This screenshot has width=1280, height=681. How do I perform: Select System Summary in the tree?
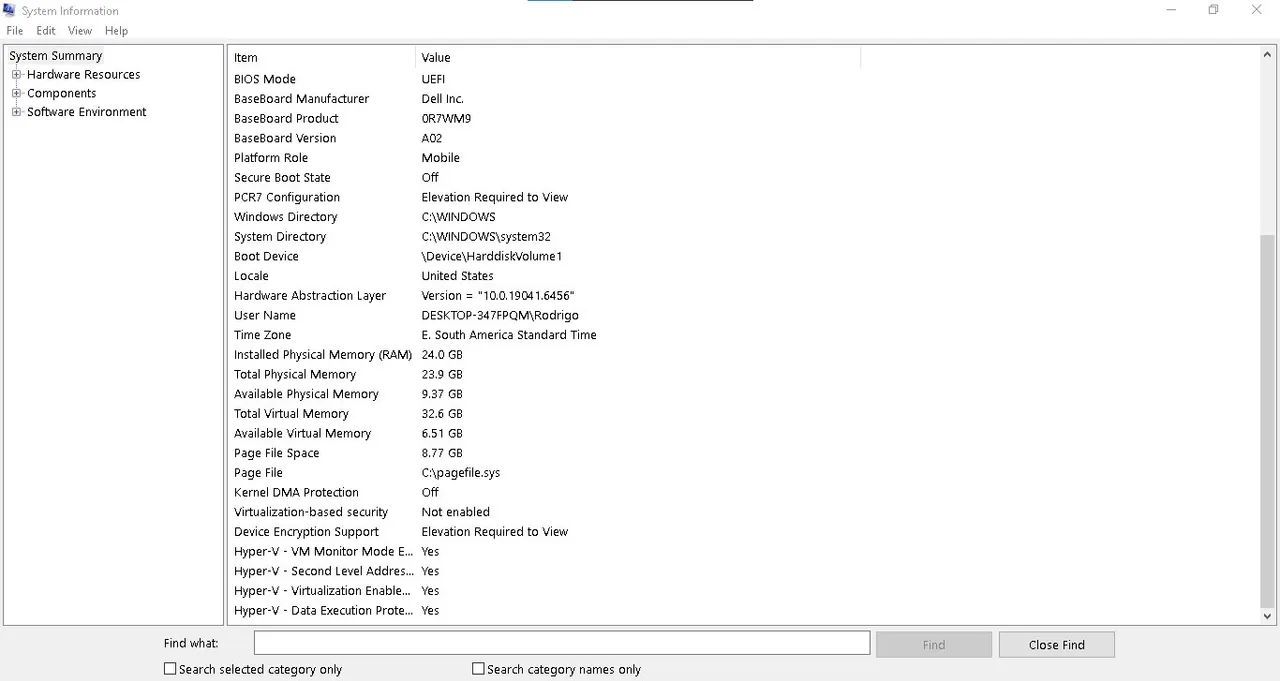pyautogui.click(x=56, y=56)
